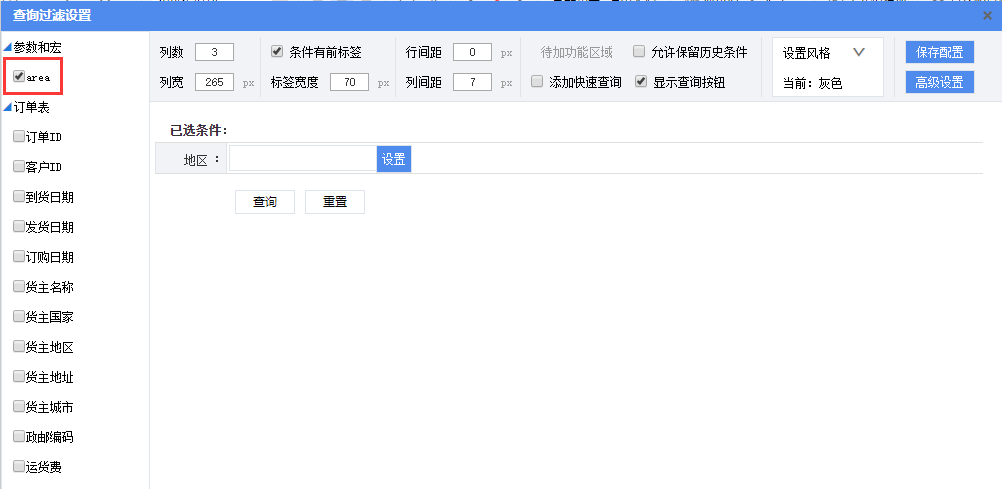Collapse the 订单表 tree section
Screen dimensions: 1002x489
(x=8, y=107)
